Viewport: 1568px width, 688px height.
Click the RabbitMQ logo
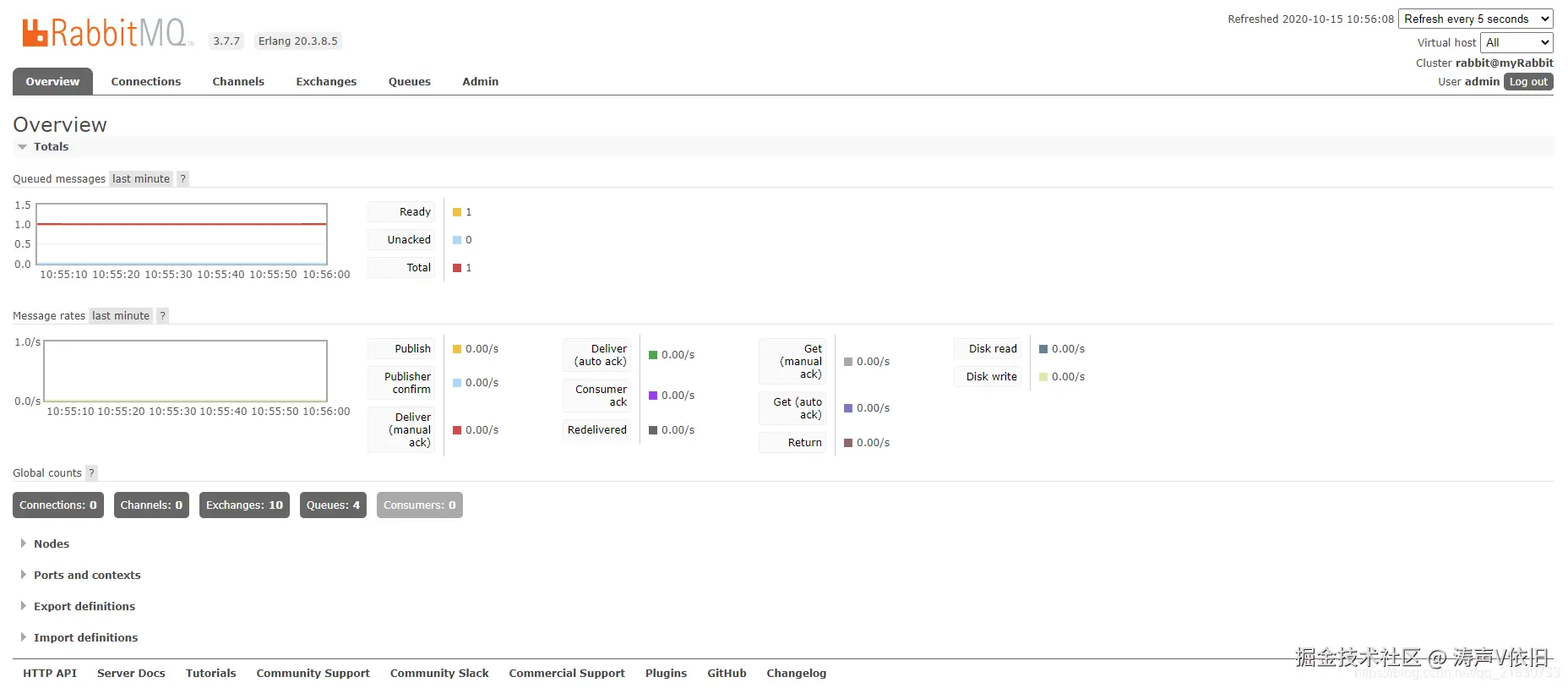click(107, 33)
